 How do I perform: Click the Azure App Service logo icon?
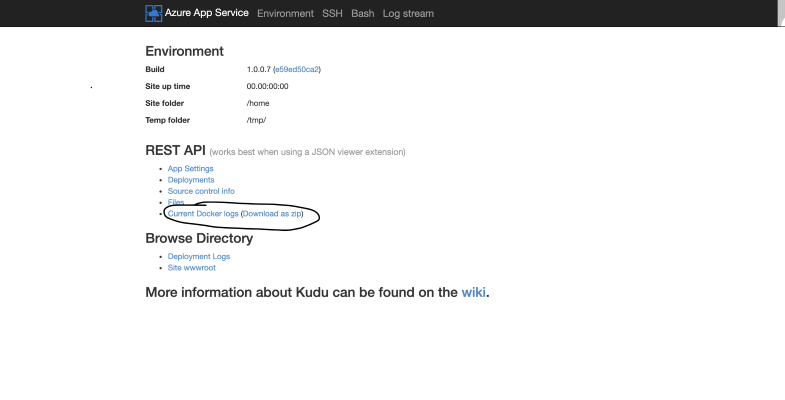coord(154,13)
